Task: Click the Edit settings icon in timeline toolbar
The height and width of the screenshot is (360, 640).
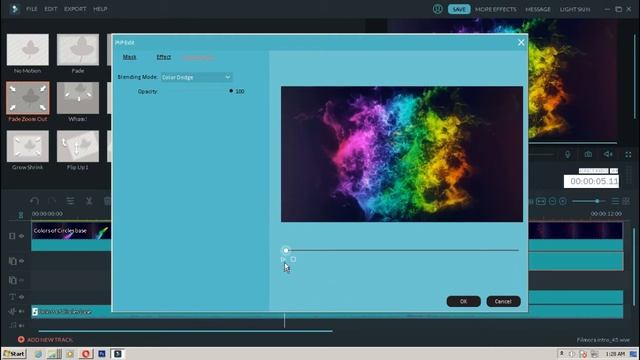Action: [70, 201]
